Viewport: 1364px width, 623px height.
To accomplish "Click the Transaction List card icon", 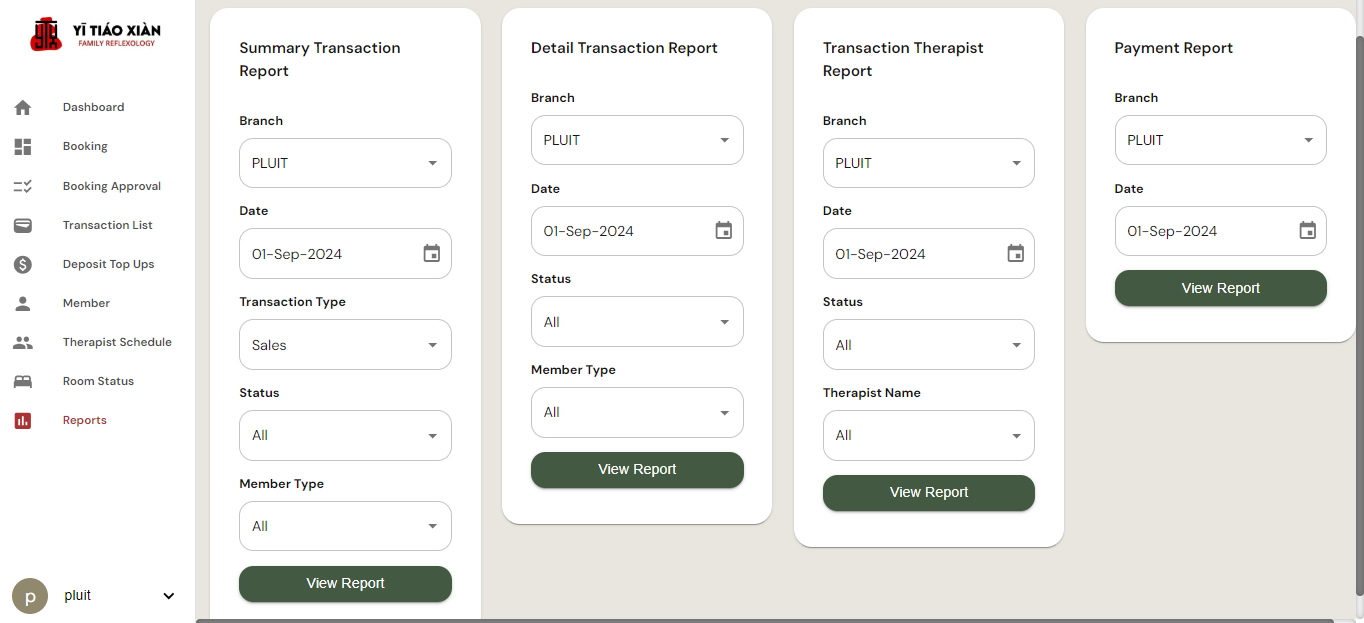I will click(23, 225).
